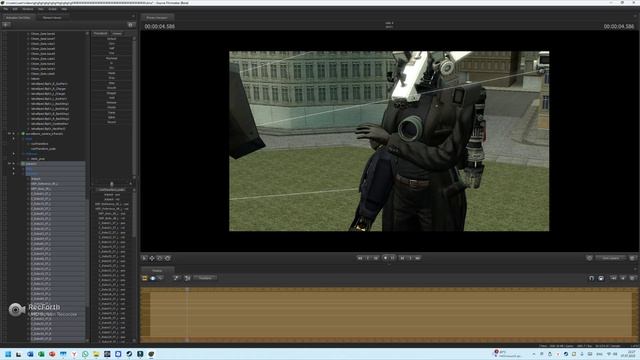The height and width of the screenshot is (360, 640).
Task: Click the plus button to create animation set
Action: (6, 25)
